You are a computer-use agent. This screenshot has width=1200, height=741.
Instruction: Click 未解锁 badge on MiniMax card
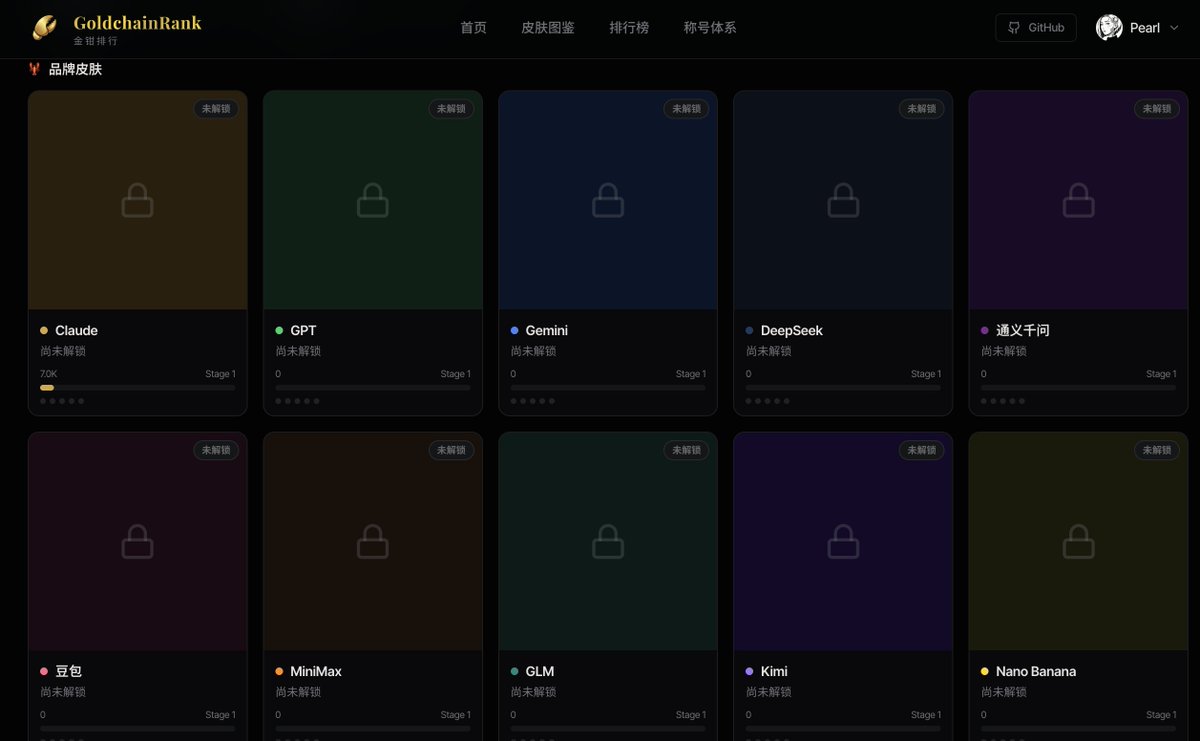(451, 450)
